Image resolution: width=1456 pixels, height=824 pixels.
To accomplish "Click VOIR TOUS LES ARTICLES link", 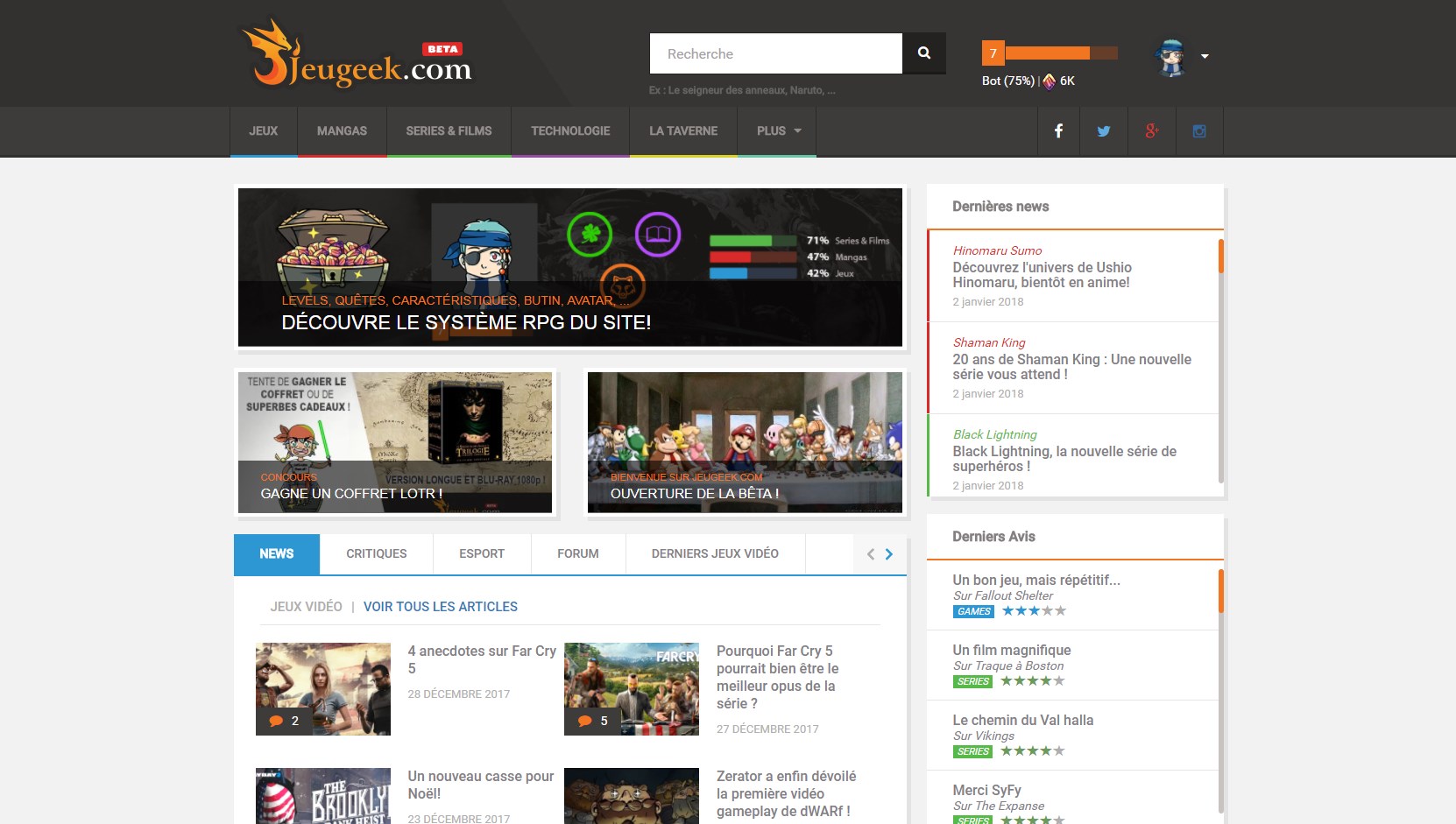I will (x=441, y=607).
